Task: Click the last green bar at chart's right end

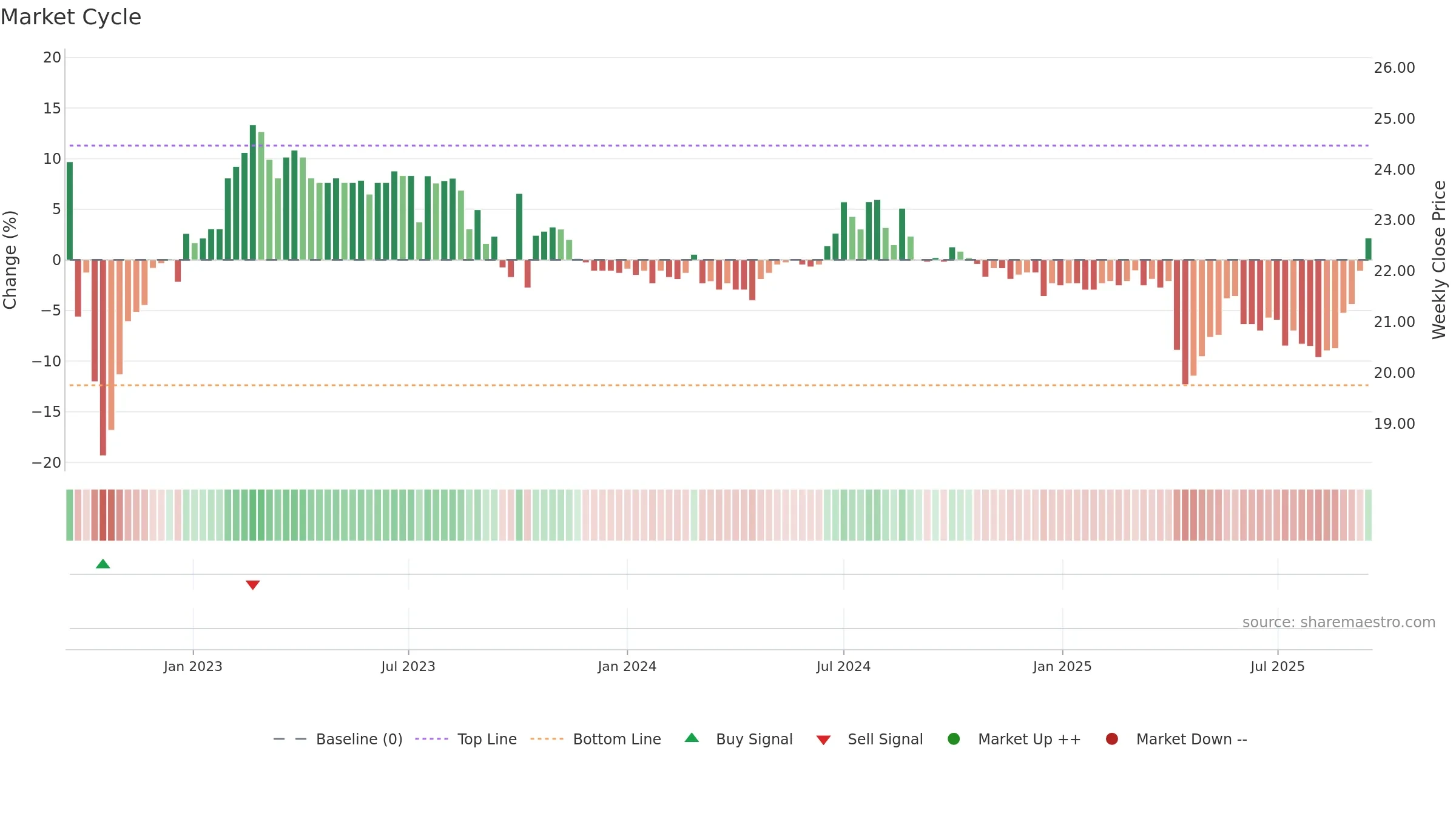Action: (1369, 249)
